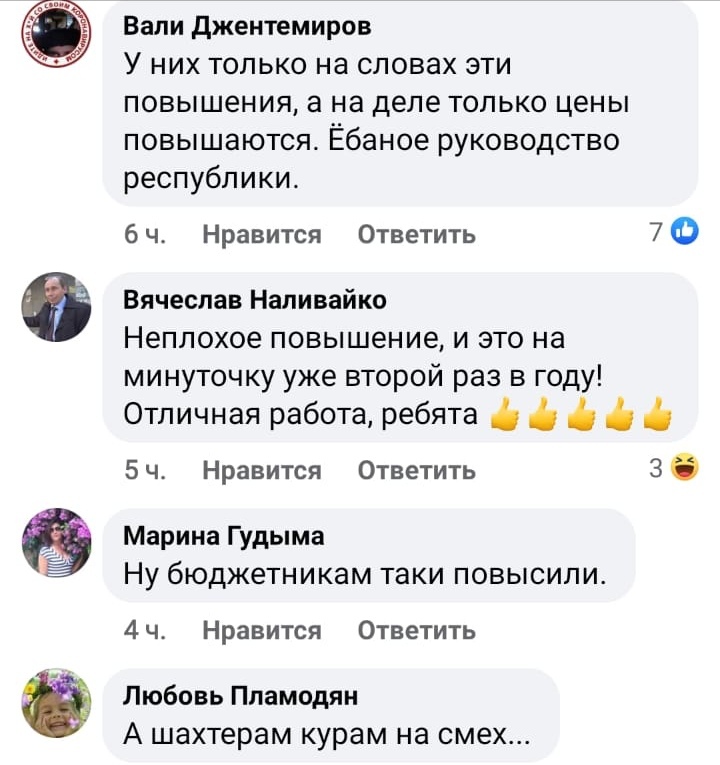Click the blue like reaction icon

point(685,231)
